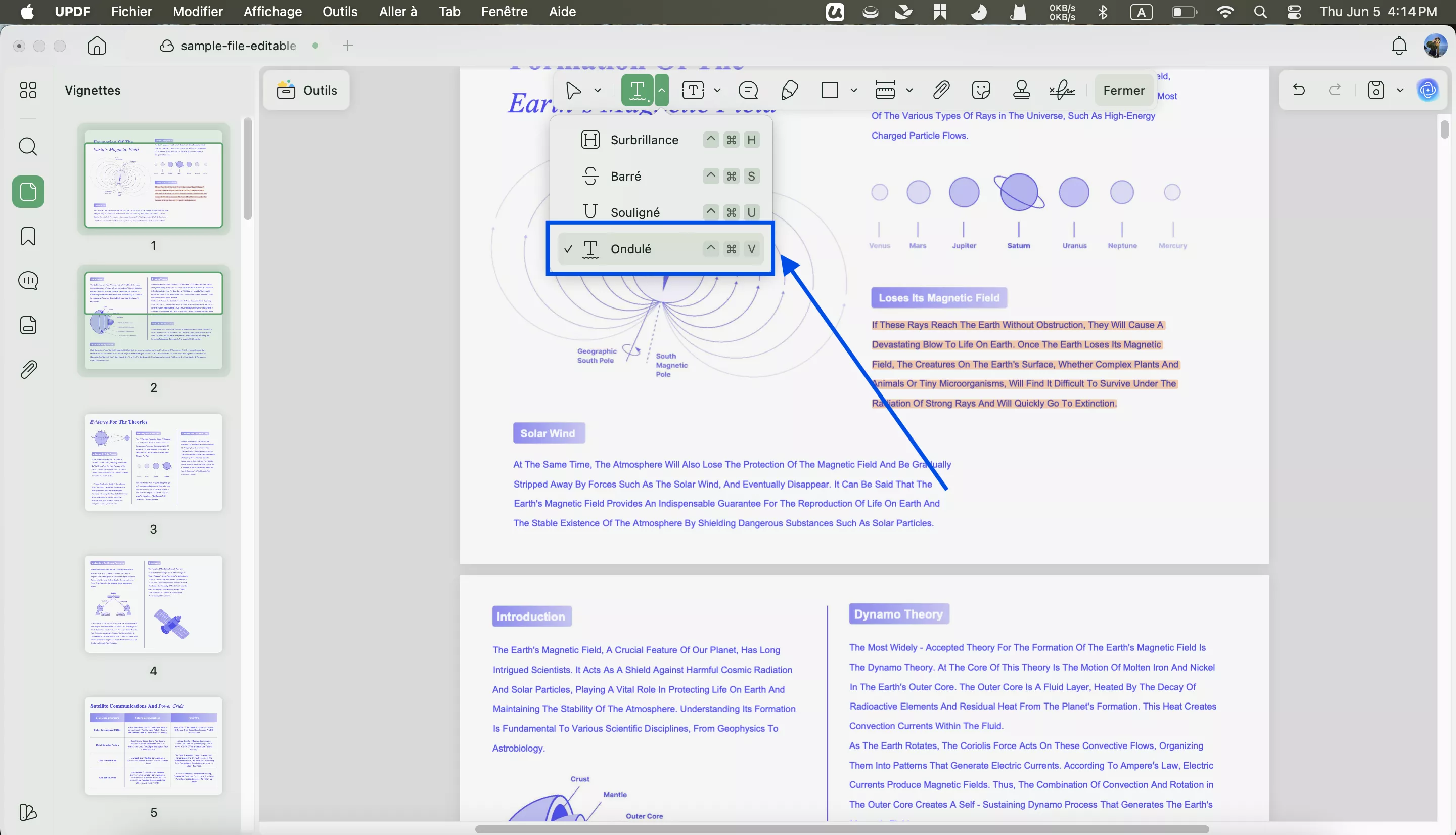Open the thumbnails grid sidebar icon
The height and width of the screenshot is (835, 1456).
pyautogui.click(x=28, y=90)
